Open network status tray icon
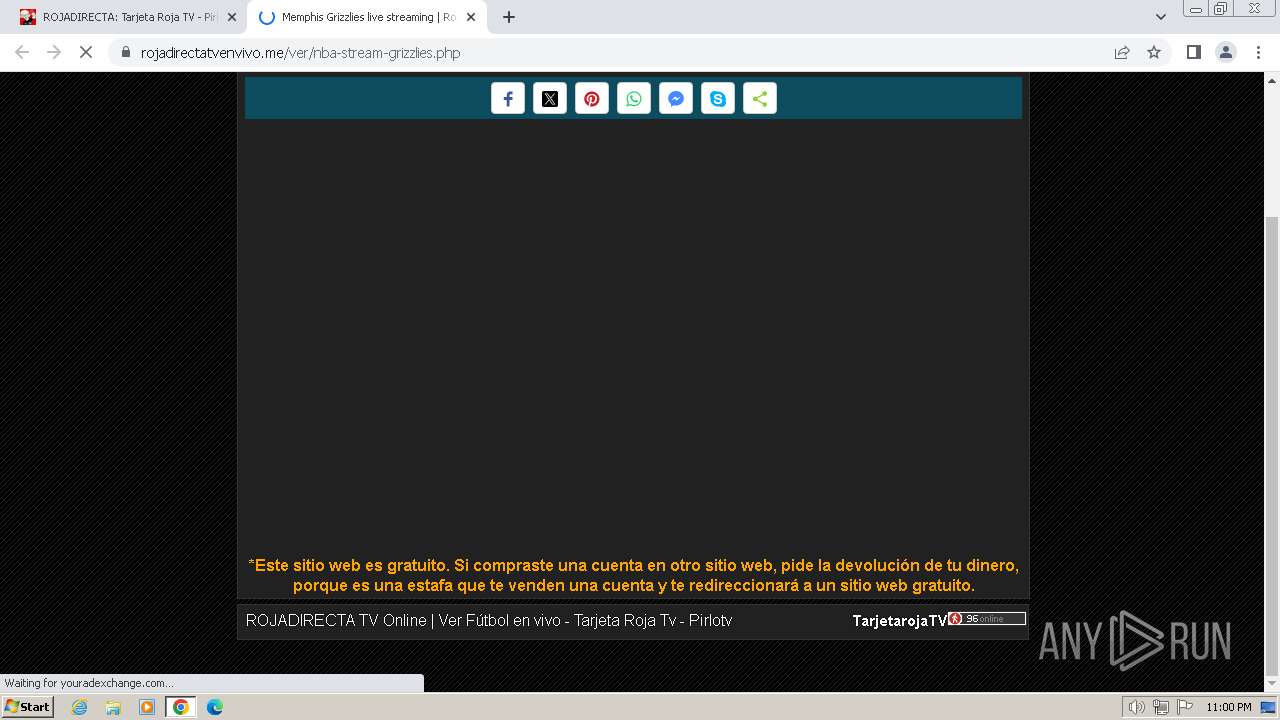Image resolution: width=1280 pixels, height=720 pixels. point(1160,707)
